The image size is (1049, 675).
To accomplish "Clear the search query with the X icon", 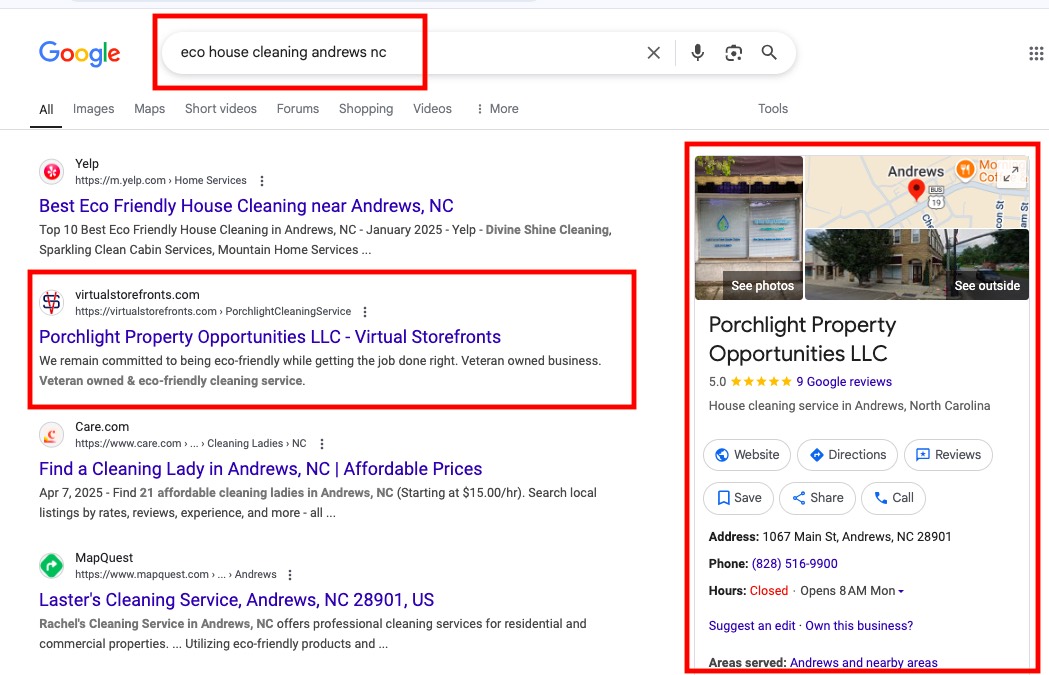I will [654, 53].
